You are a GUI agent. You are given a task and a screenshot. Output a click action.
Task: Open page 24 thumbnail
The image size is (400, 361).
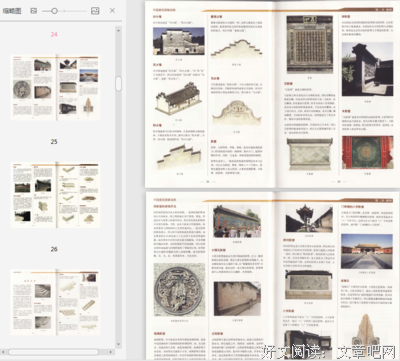tap(55, 88)
